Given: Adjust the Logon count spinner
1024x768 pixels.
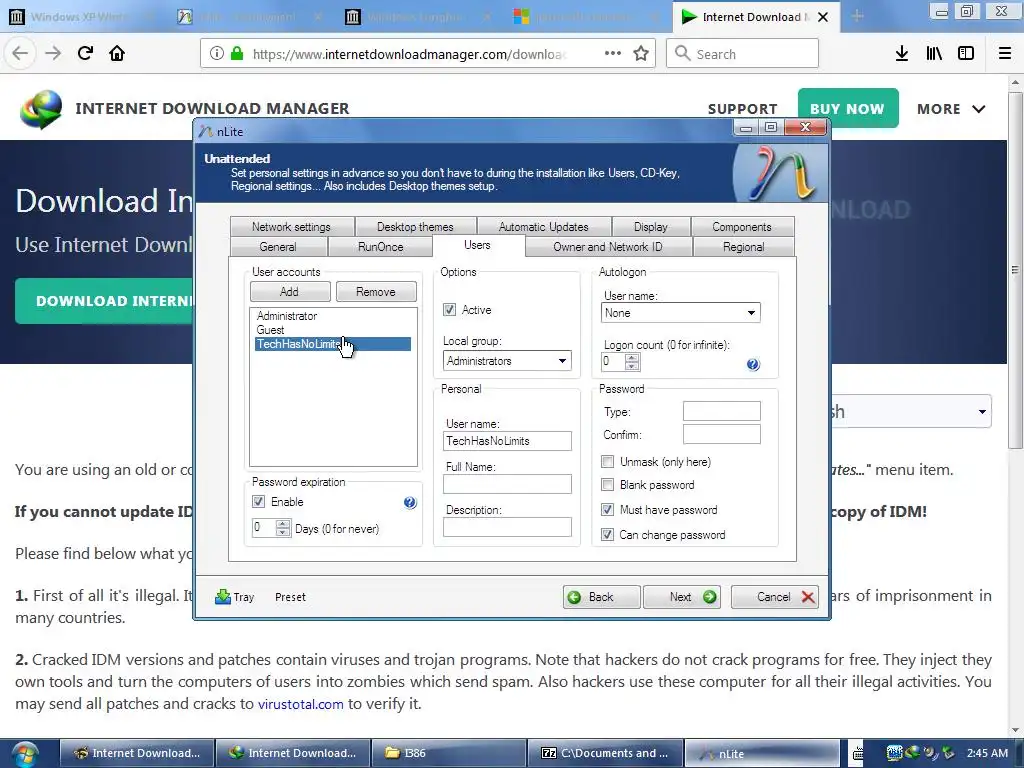Looking at the screenshot, I should (x=632, y=361).
